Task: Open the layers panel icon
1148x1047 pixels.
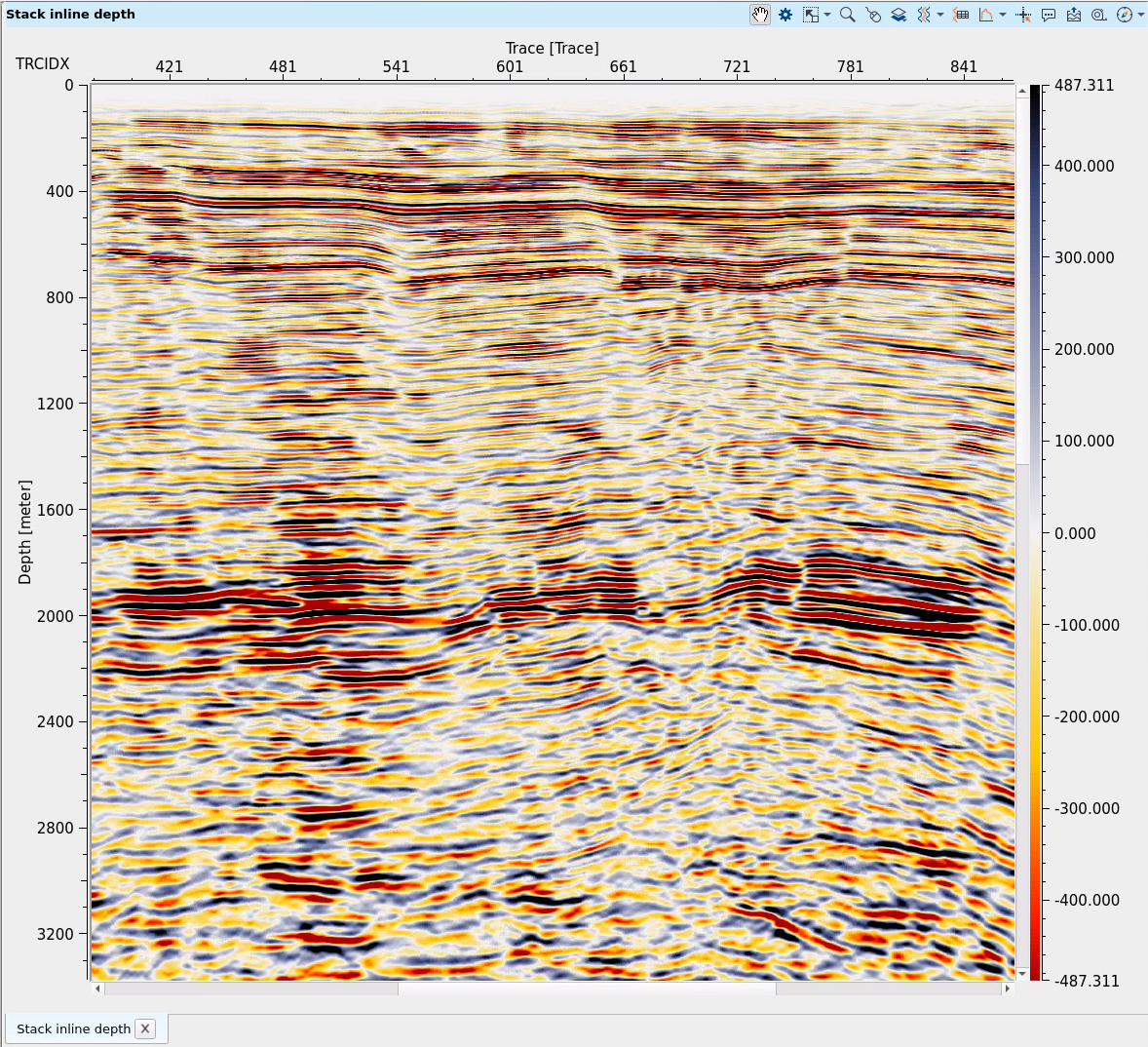Action: (898, 15)
